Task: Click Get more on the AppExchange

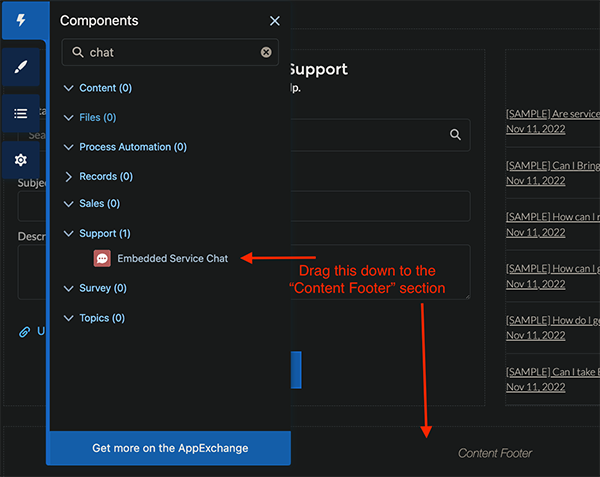Action: tap(170, 448)
